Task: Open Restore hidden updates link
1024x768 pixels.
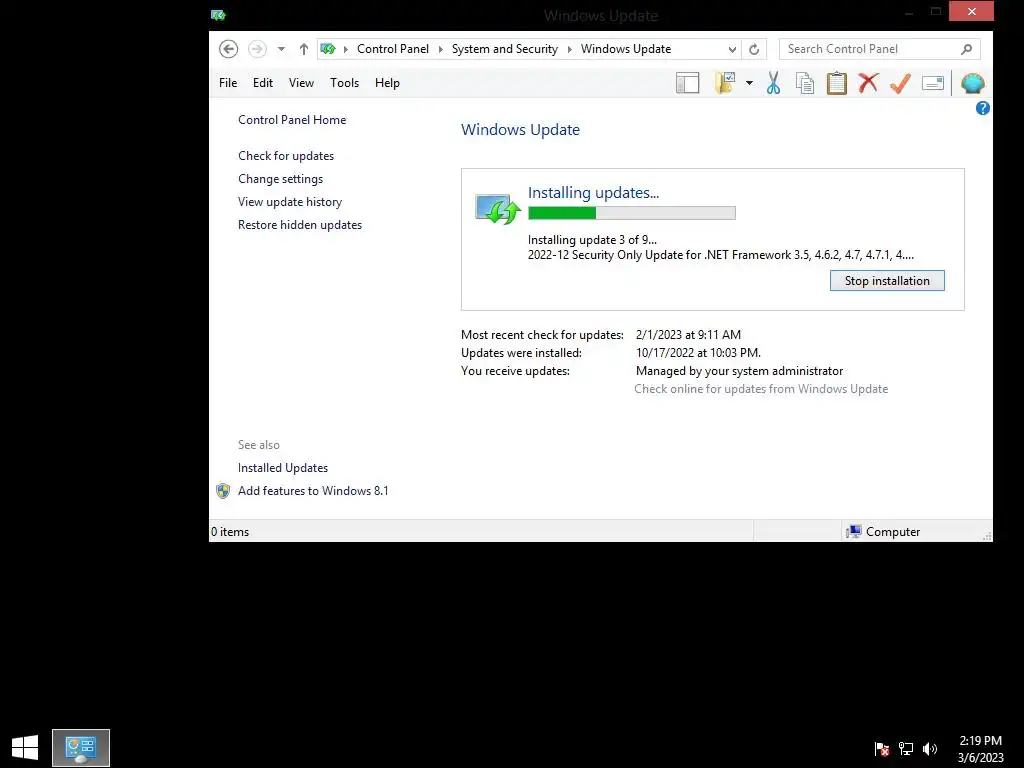Action: tap(300, 225)
